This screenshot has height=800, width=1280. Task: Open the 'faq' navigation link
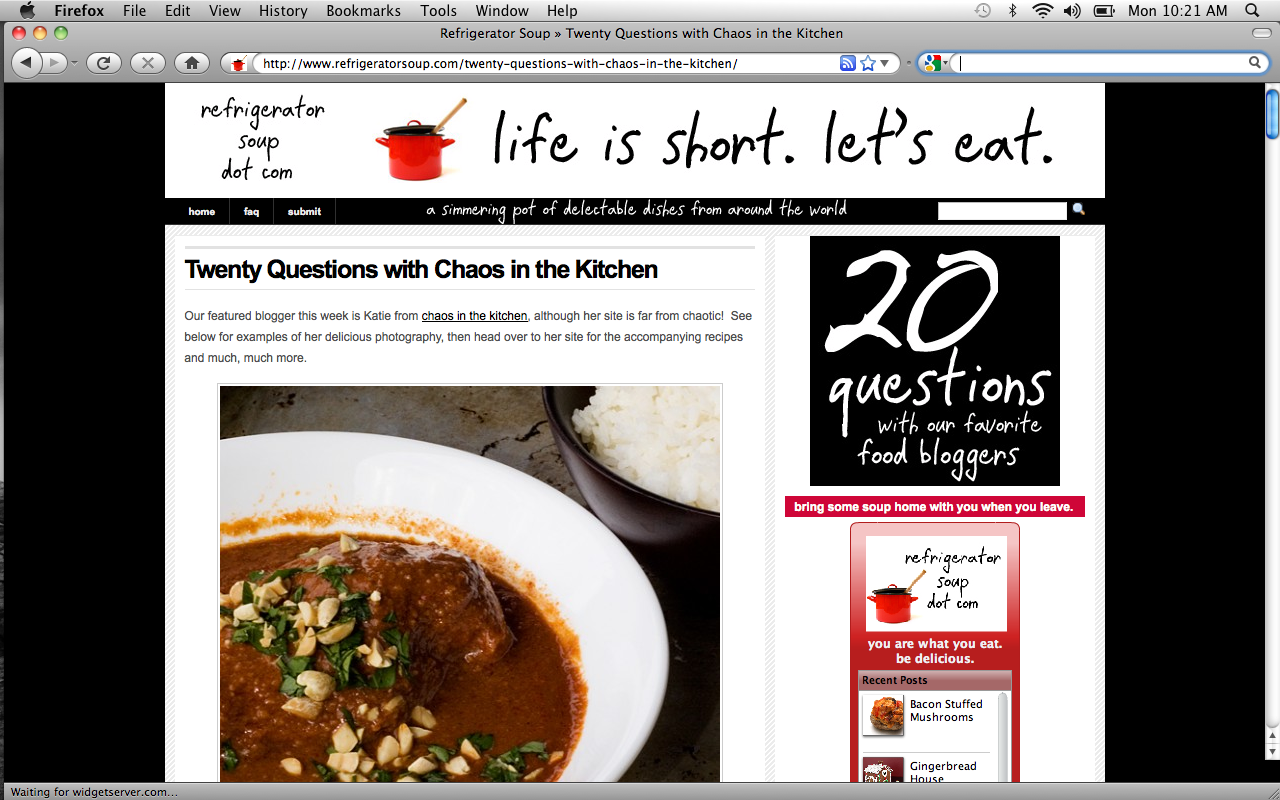(251, 211)
